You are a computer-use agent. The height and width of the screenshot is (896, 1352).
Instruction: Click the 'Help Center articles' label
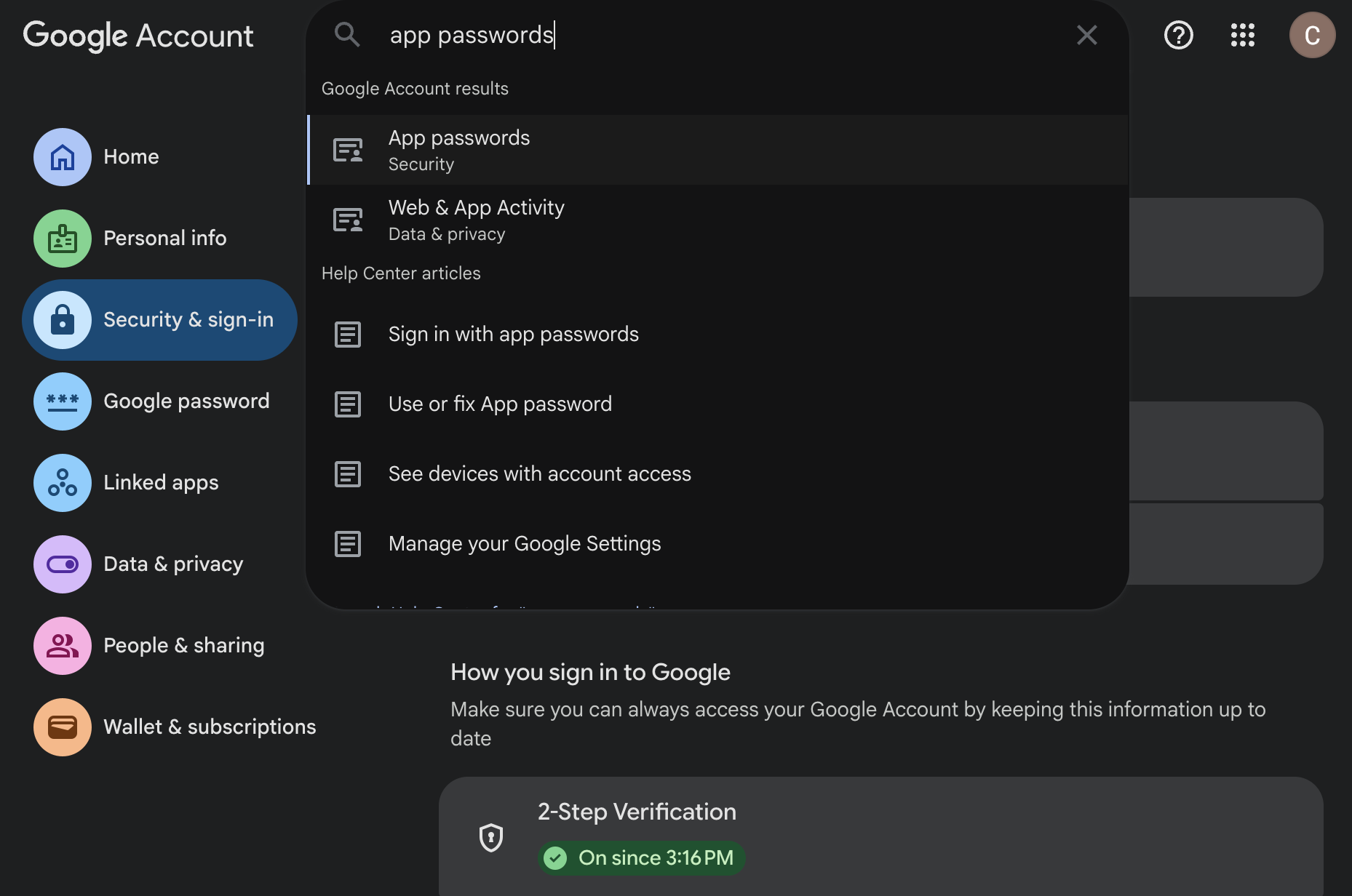pyautogui.click(x=401, y=273)
